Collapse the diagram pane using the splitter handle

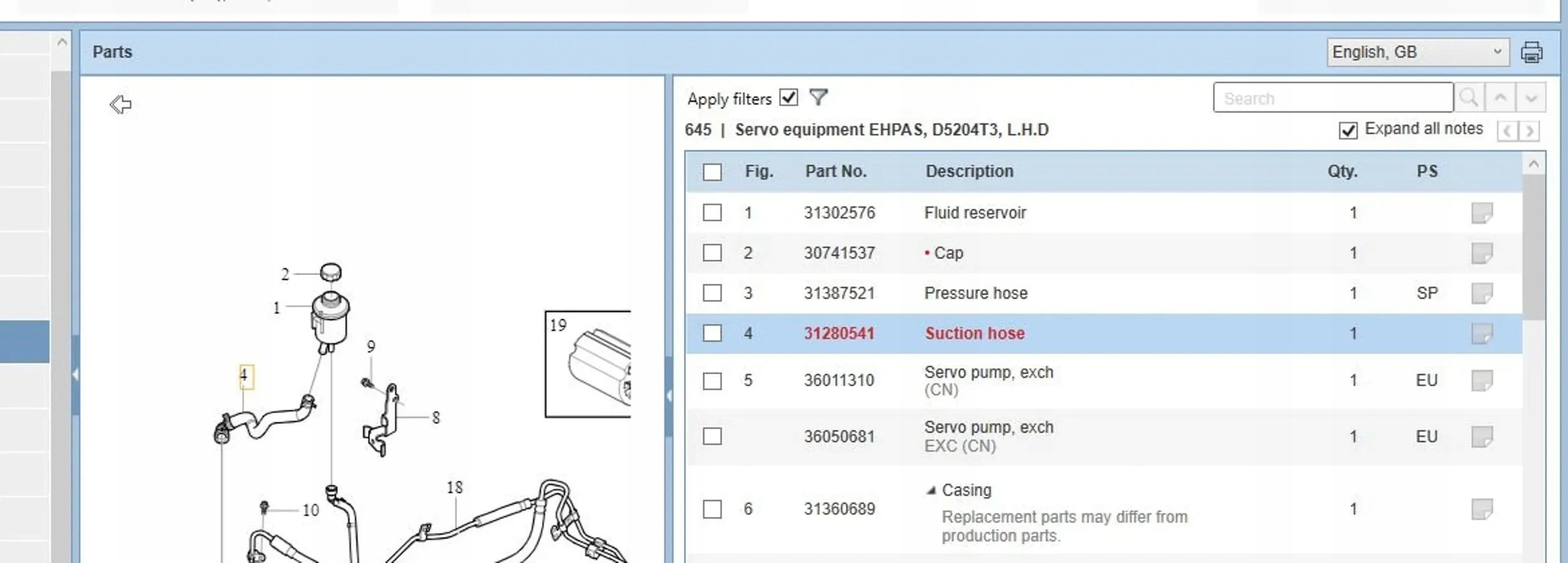coord(669,396)
